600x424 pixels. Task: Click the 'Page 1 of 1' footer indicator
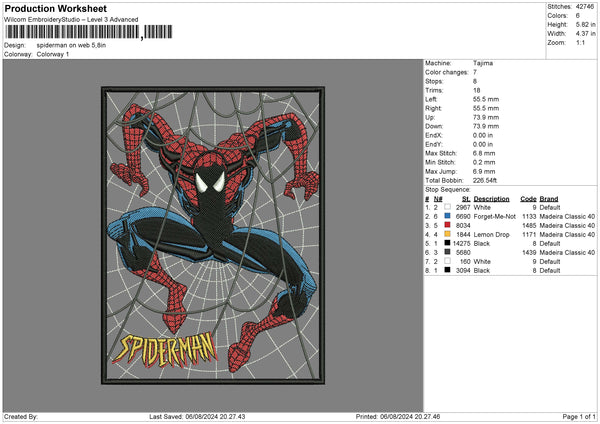point(579,416)
